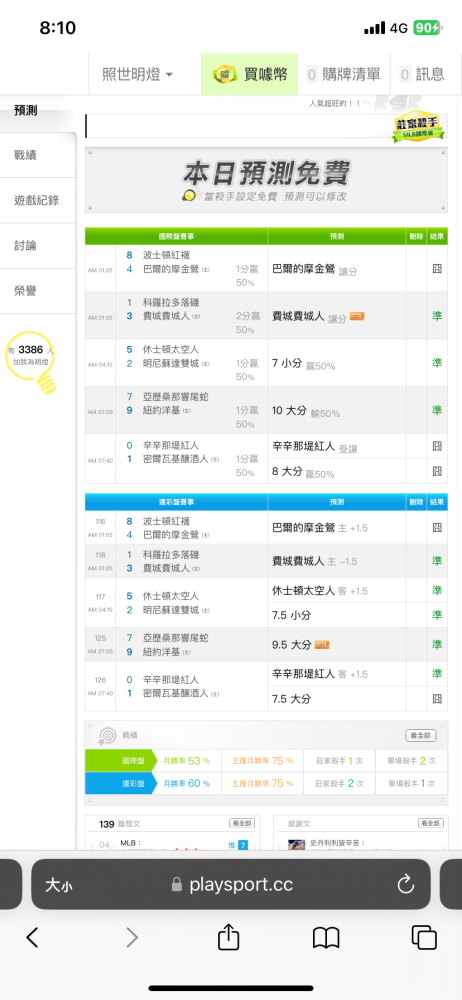Click the 莊家殺手 badge icon
The height and width of the screenshot is (1000, 462).
click(x=419, y=126)
